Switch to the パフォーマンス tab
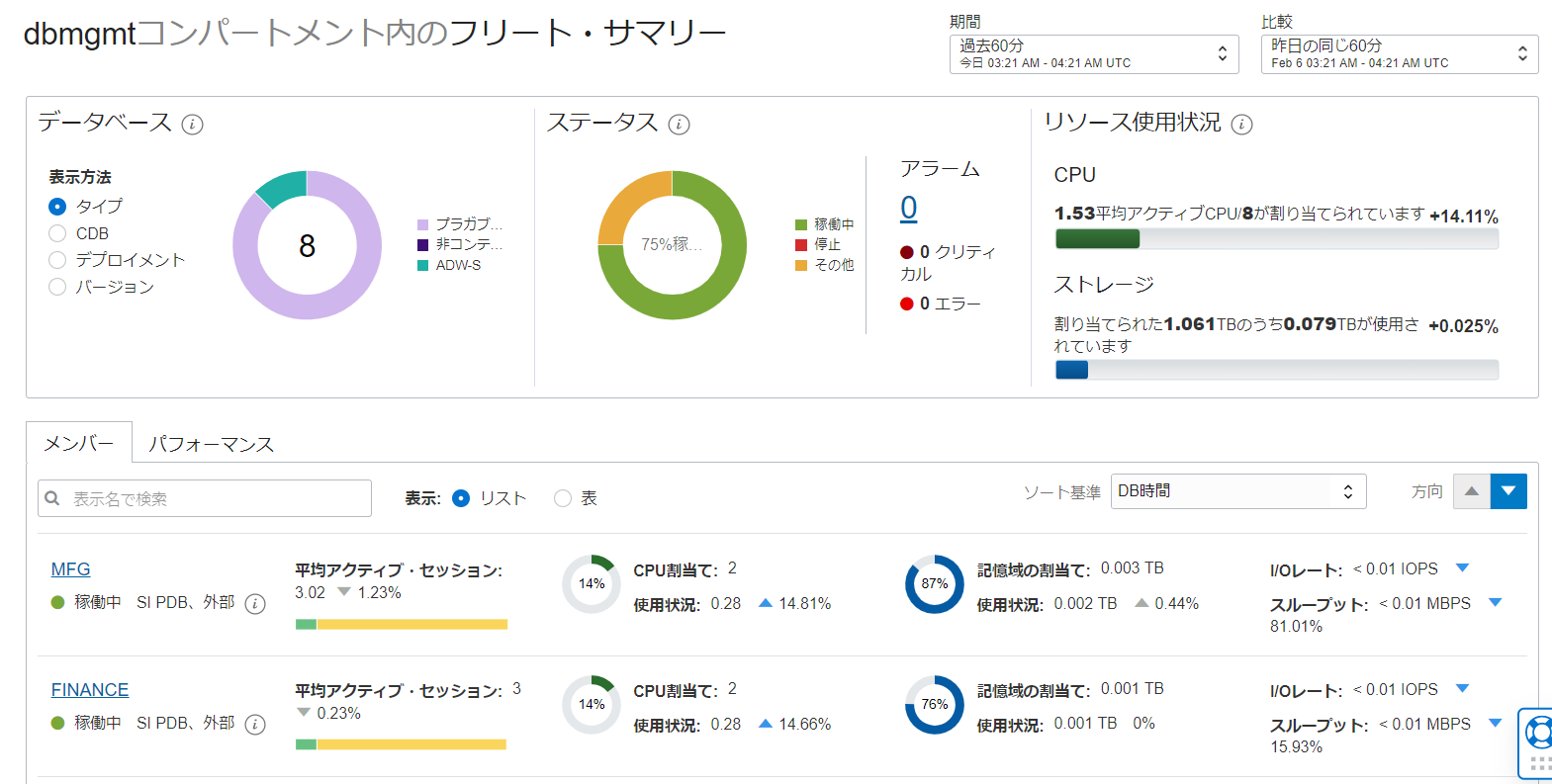This screenshot has width=1552, height=784. click(x=211, y=444)
